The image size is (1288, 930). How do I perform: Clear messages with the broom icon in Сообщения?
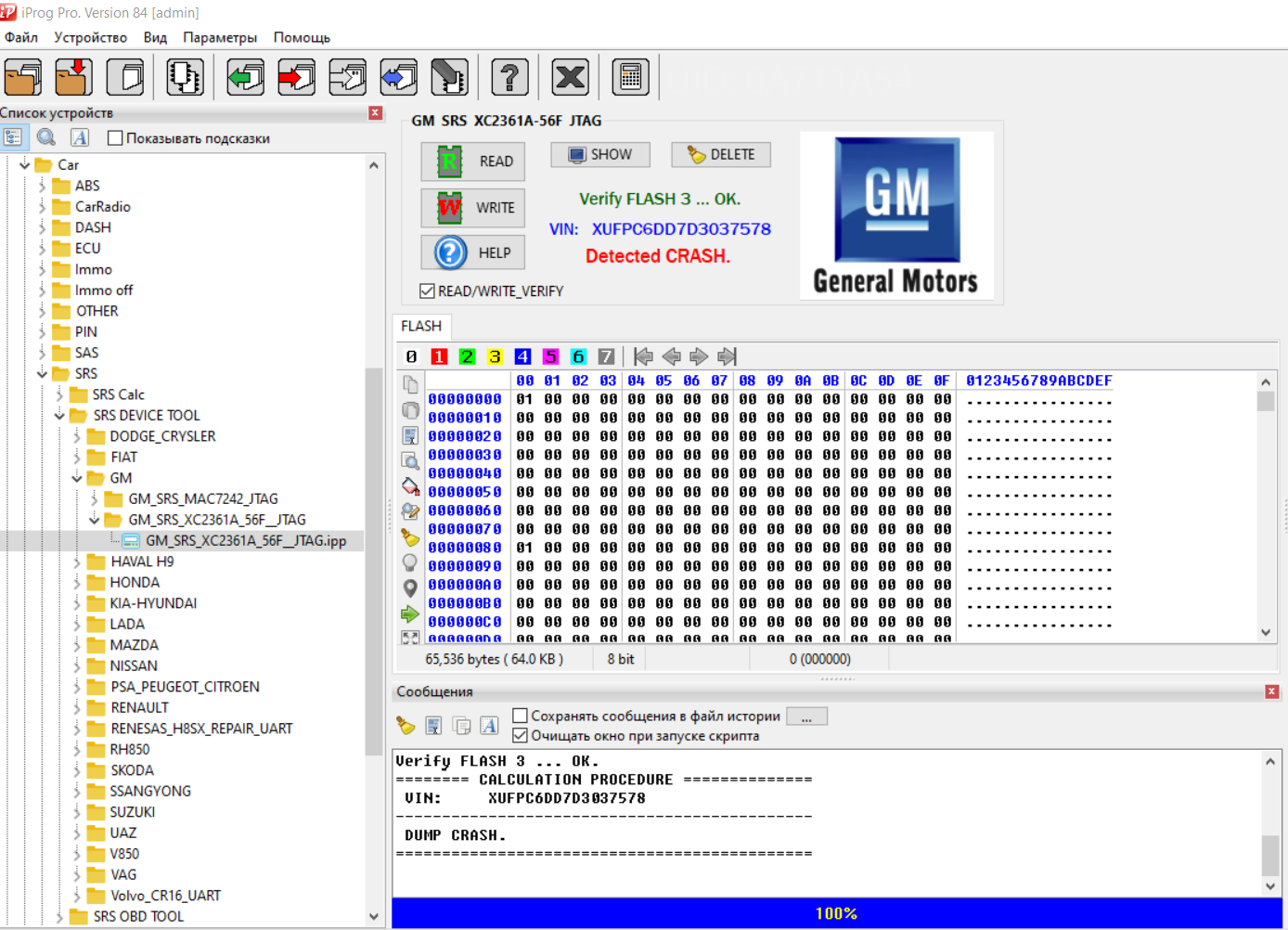coord(406,726)
